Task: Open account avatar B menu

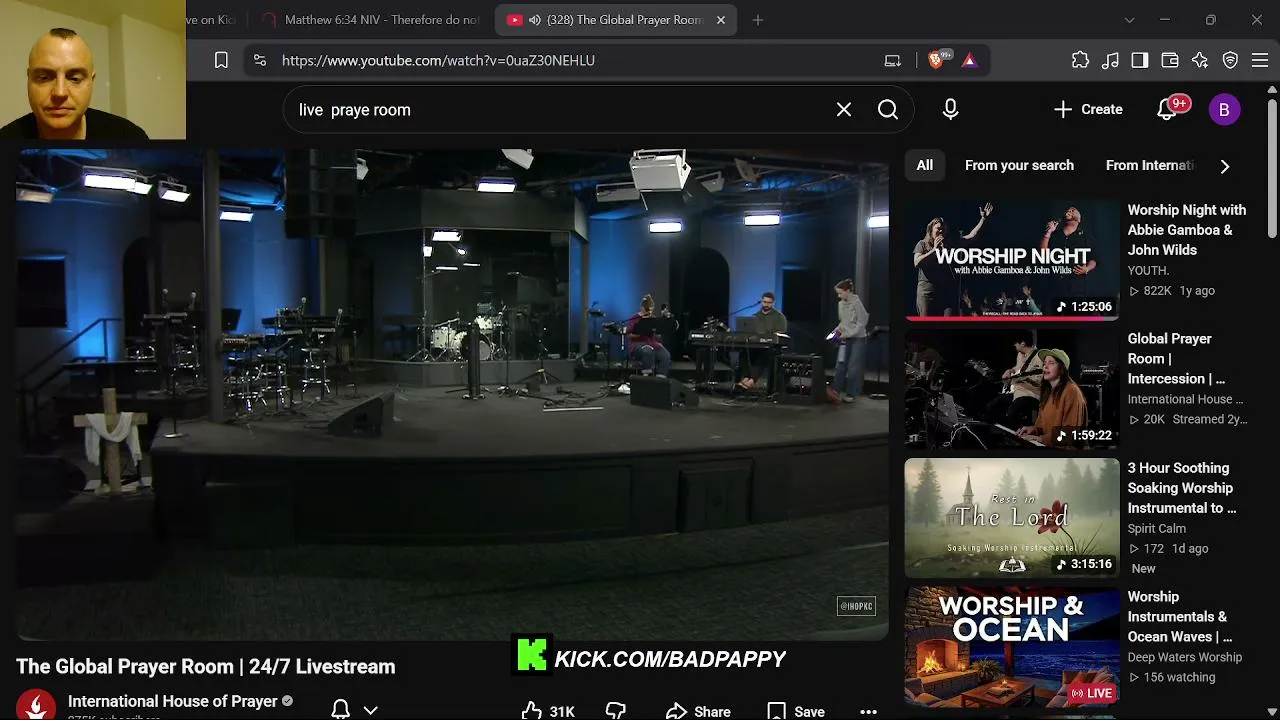Action: click(x=1224, y=110)
